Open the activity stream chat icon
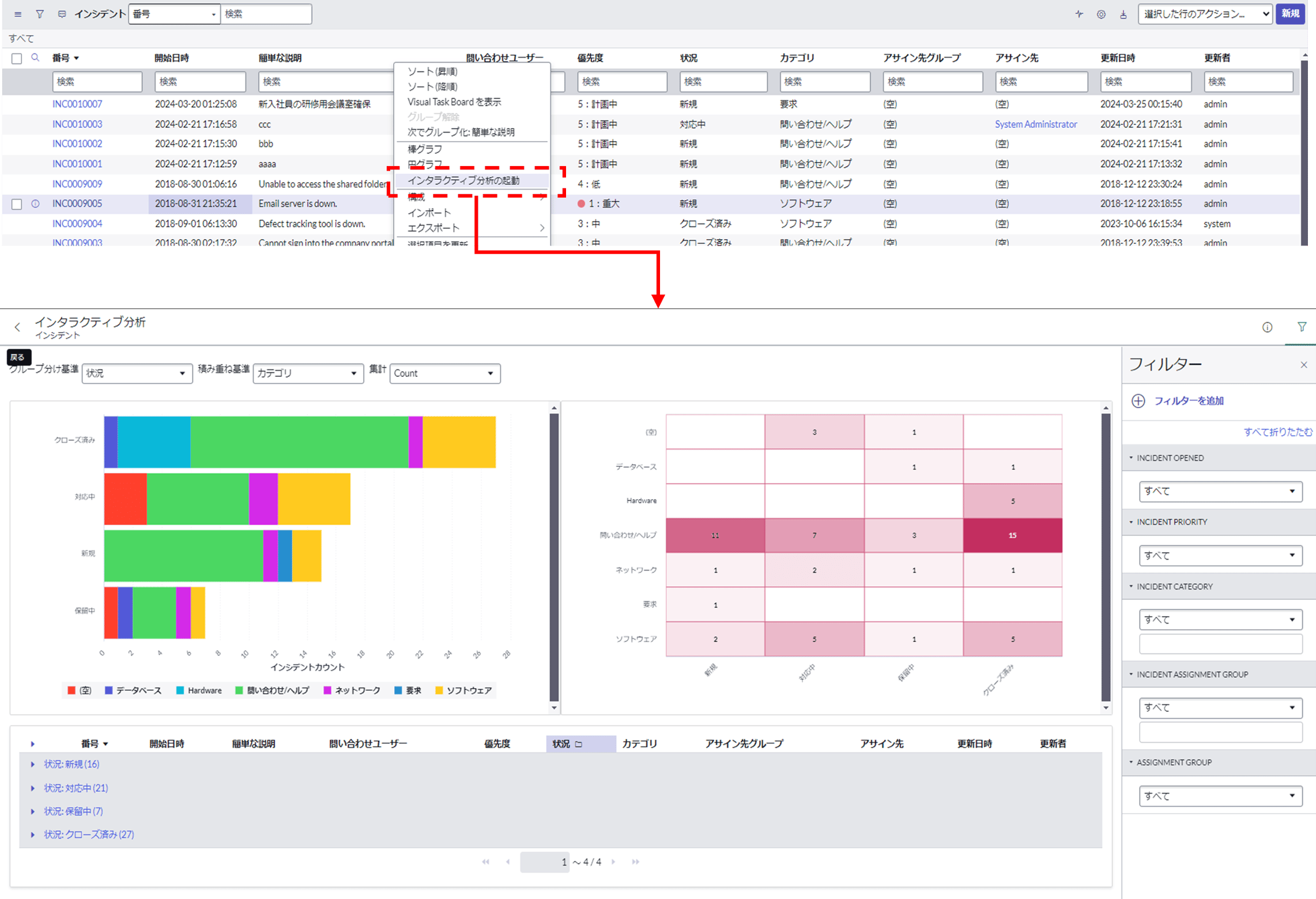Viewport: 1316px width, 899px height. (62, 14)
